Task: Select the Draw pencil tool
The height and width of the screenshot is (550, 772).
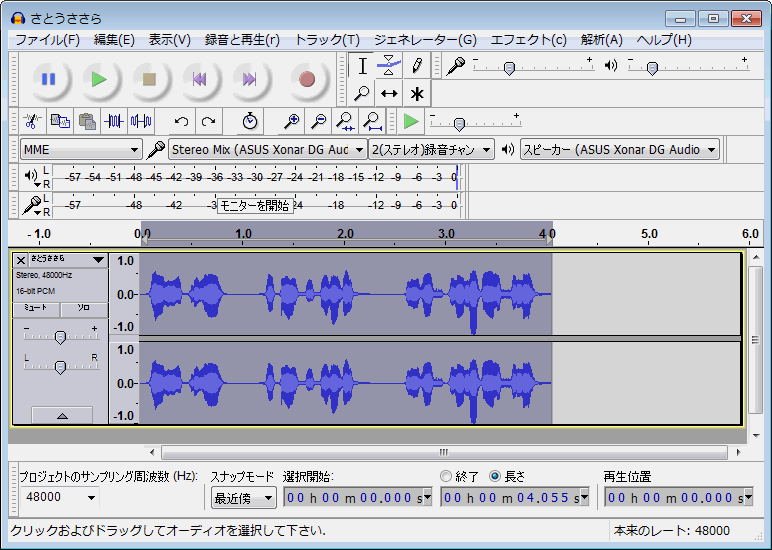Action: click(x=417, y=65)
